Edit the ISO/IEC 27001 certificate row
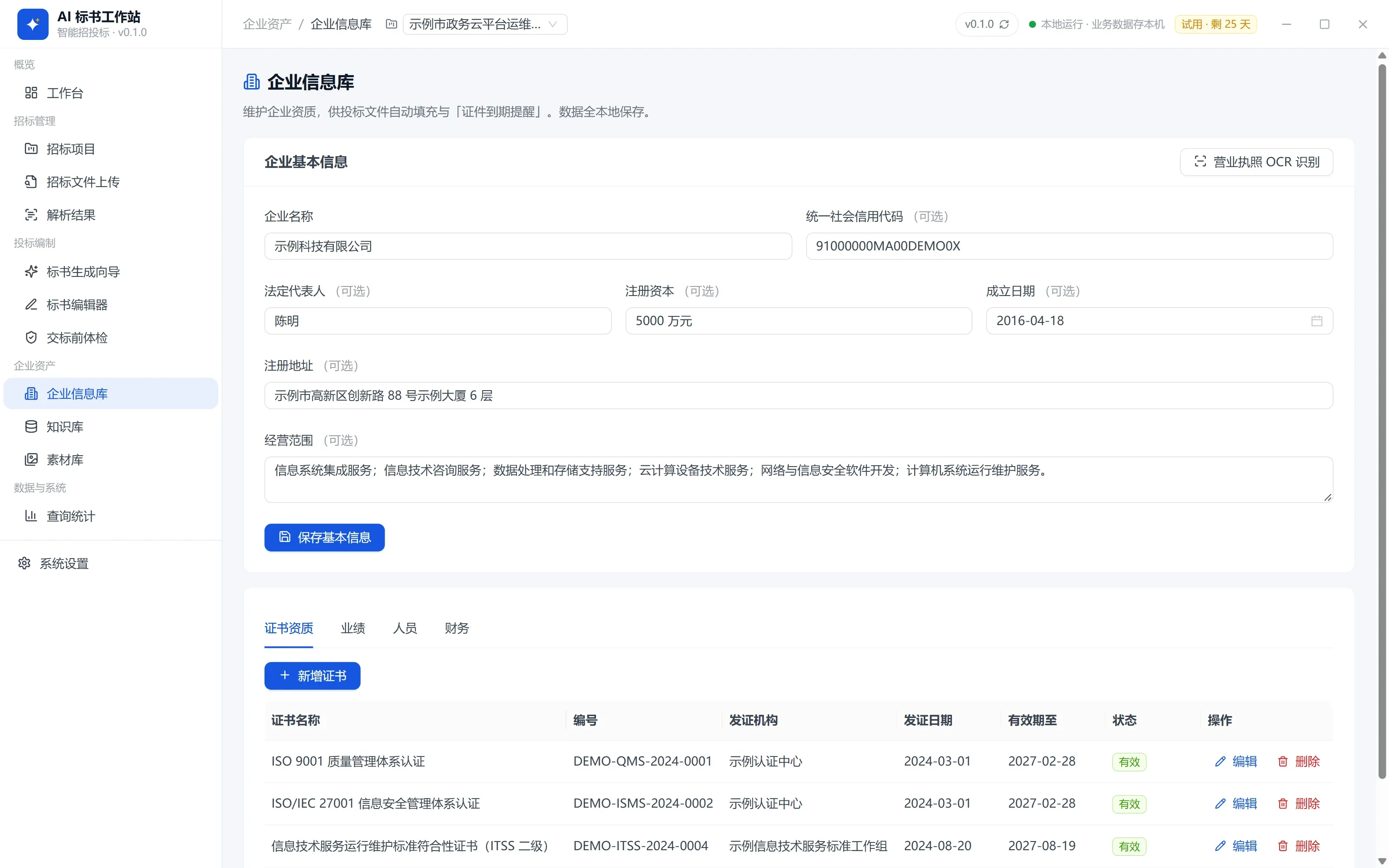This screenshot has width=1389, height=868. pyautogui.click(x=1236, y=804)
